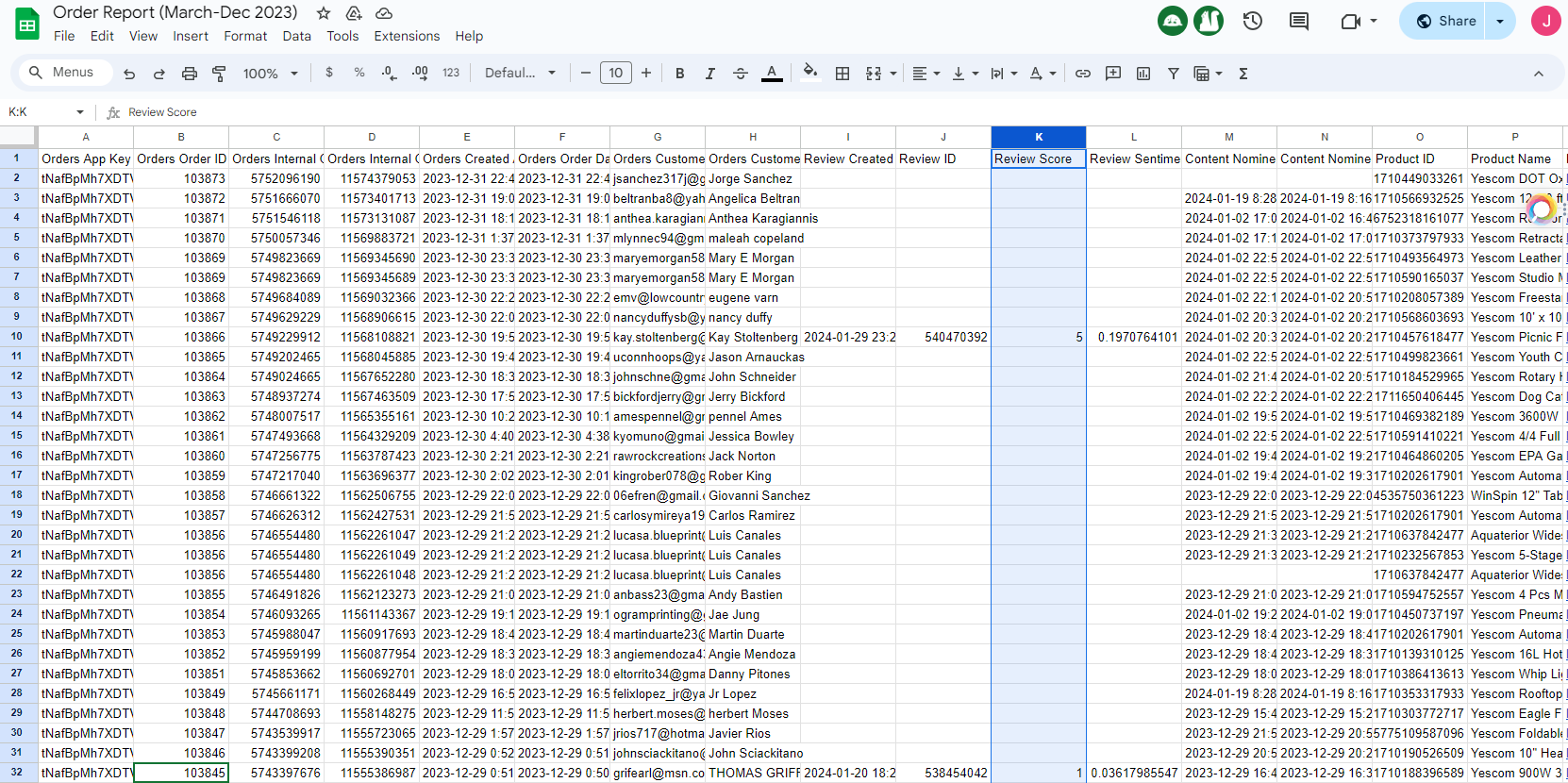Screen dimensions: 1568x783
Task: Open text wrapping dropdown
Action: point(1004,73)
